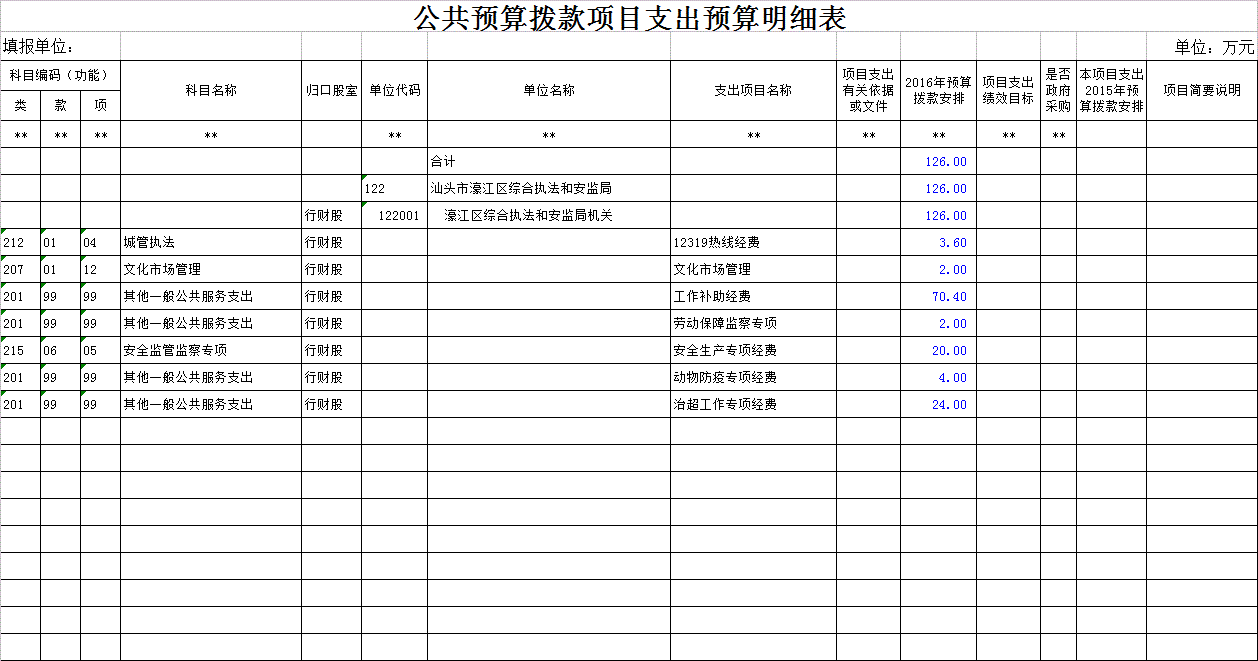Click the 单位代码 header cell
Image resolution: width=1258 pixels, height=661 pixels.
[394, 90]
